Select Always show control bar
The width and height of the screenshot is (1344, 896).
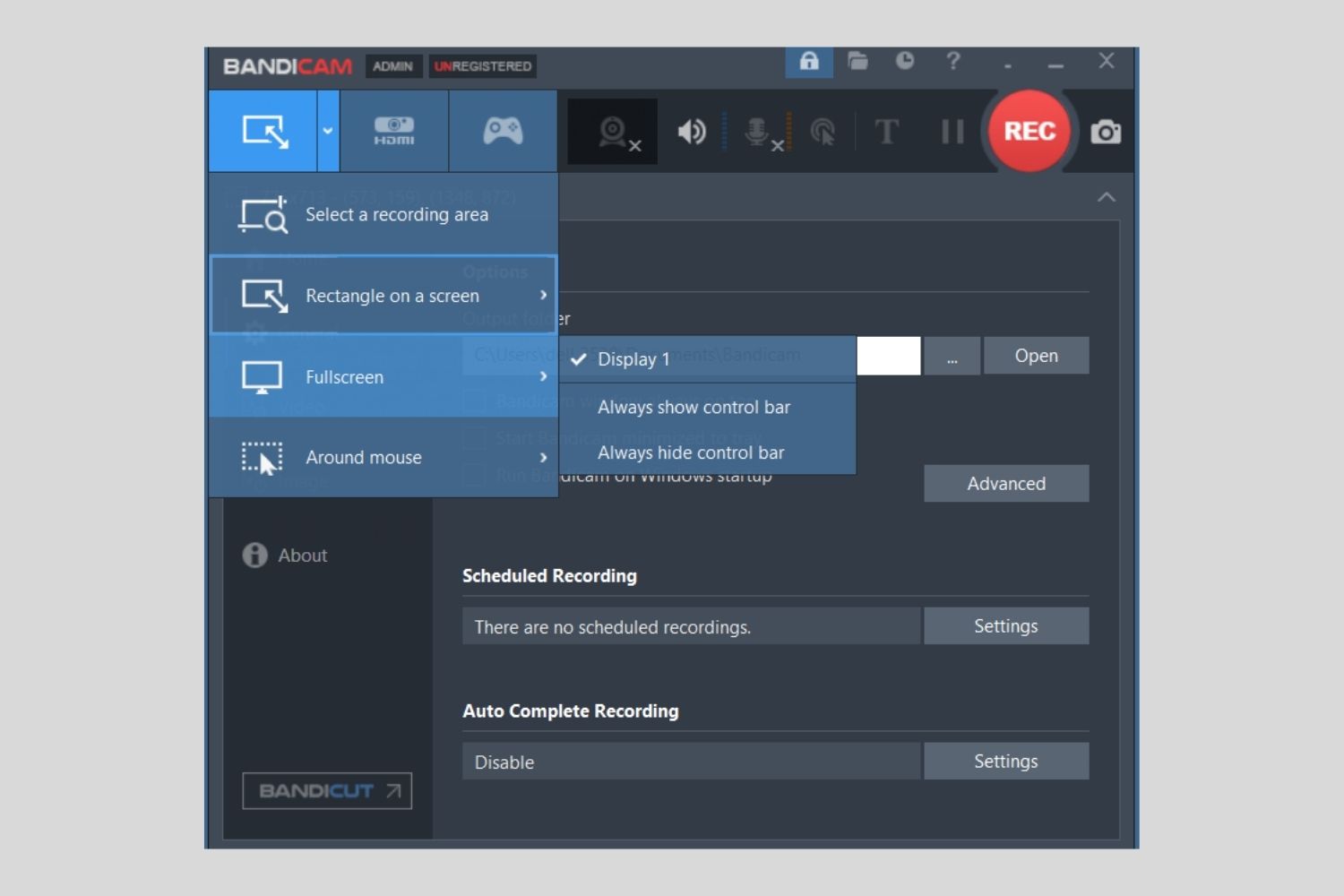[x=708, y=407]
